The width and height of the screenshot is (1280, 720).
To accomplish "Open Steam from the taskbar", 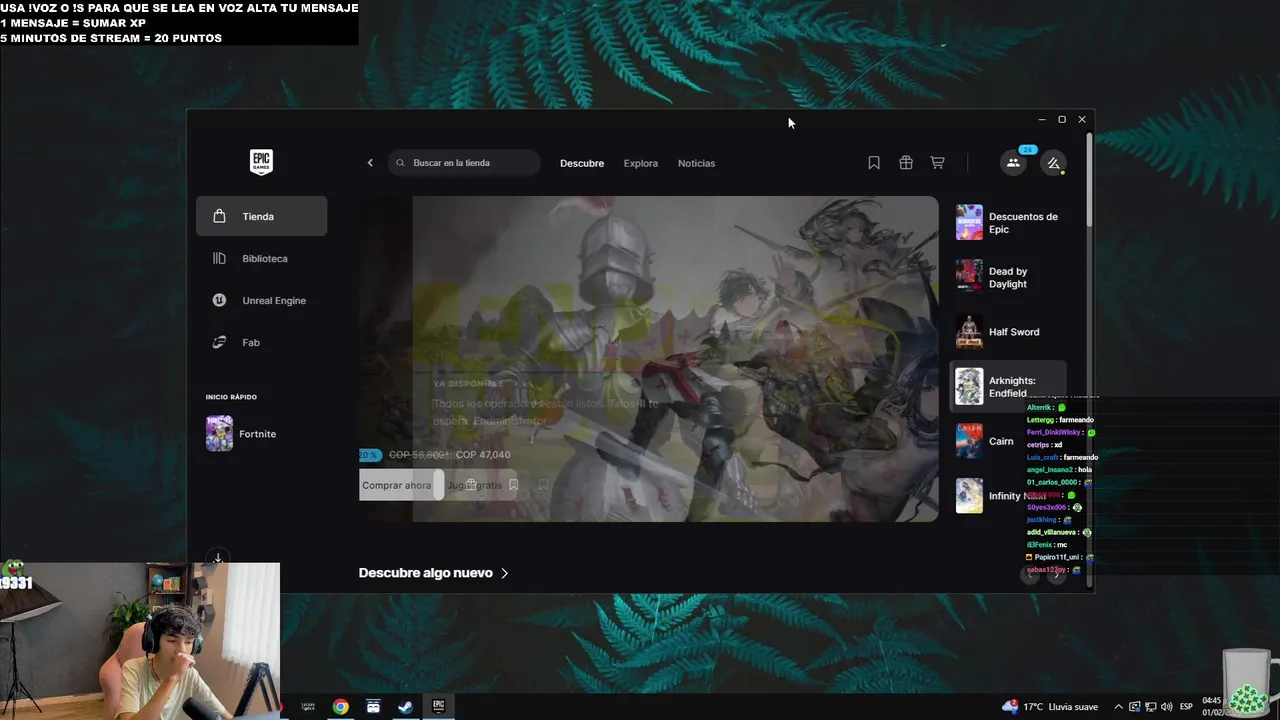I will (405, 707).
